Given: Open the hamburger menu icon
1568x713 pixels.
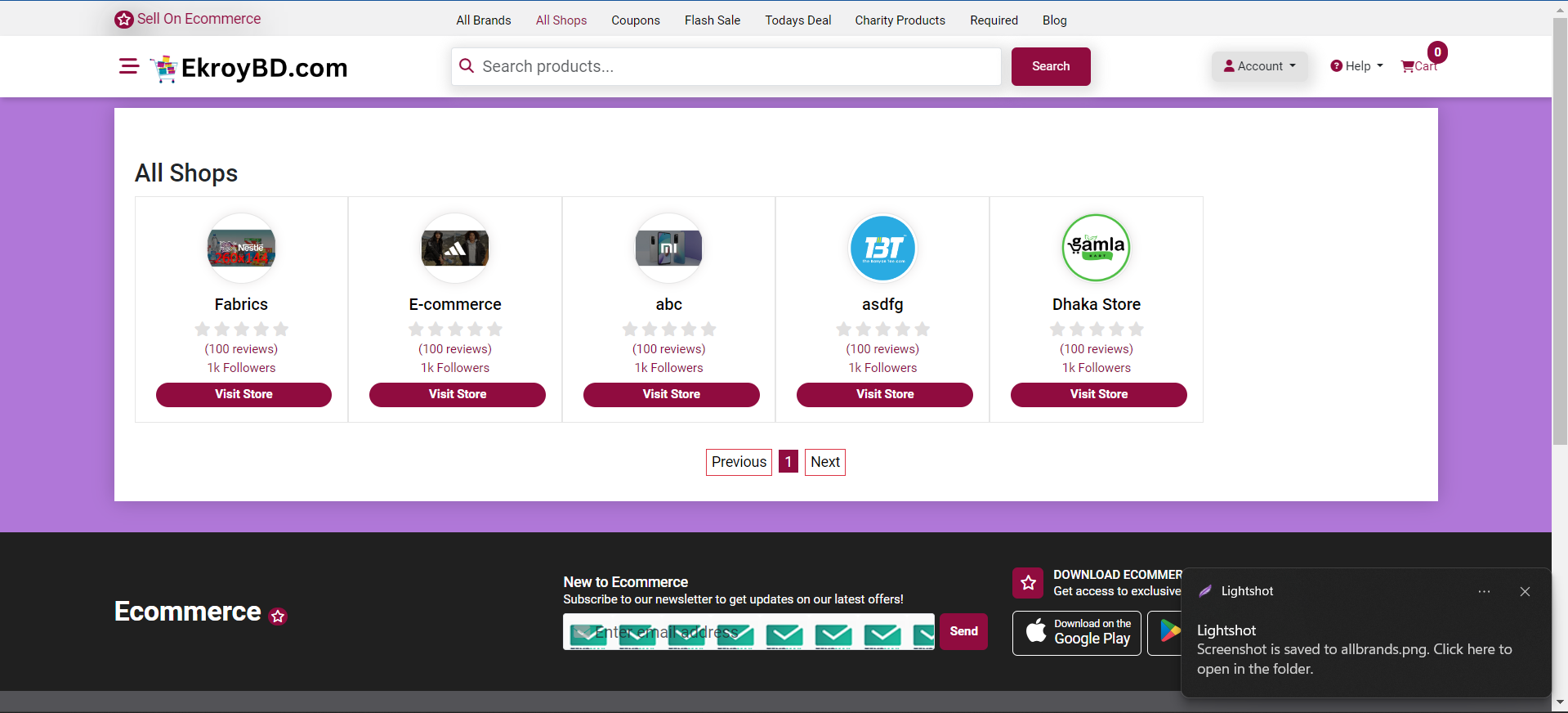Looking at the screenshot, I should click(x=128, y=66).
